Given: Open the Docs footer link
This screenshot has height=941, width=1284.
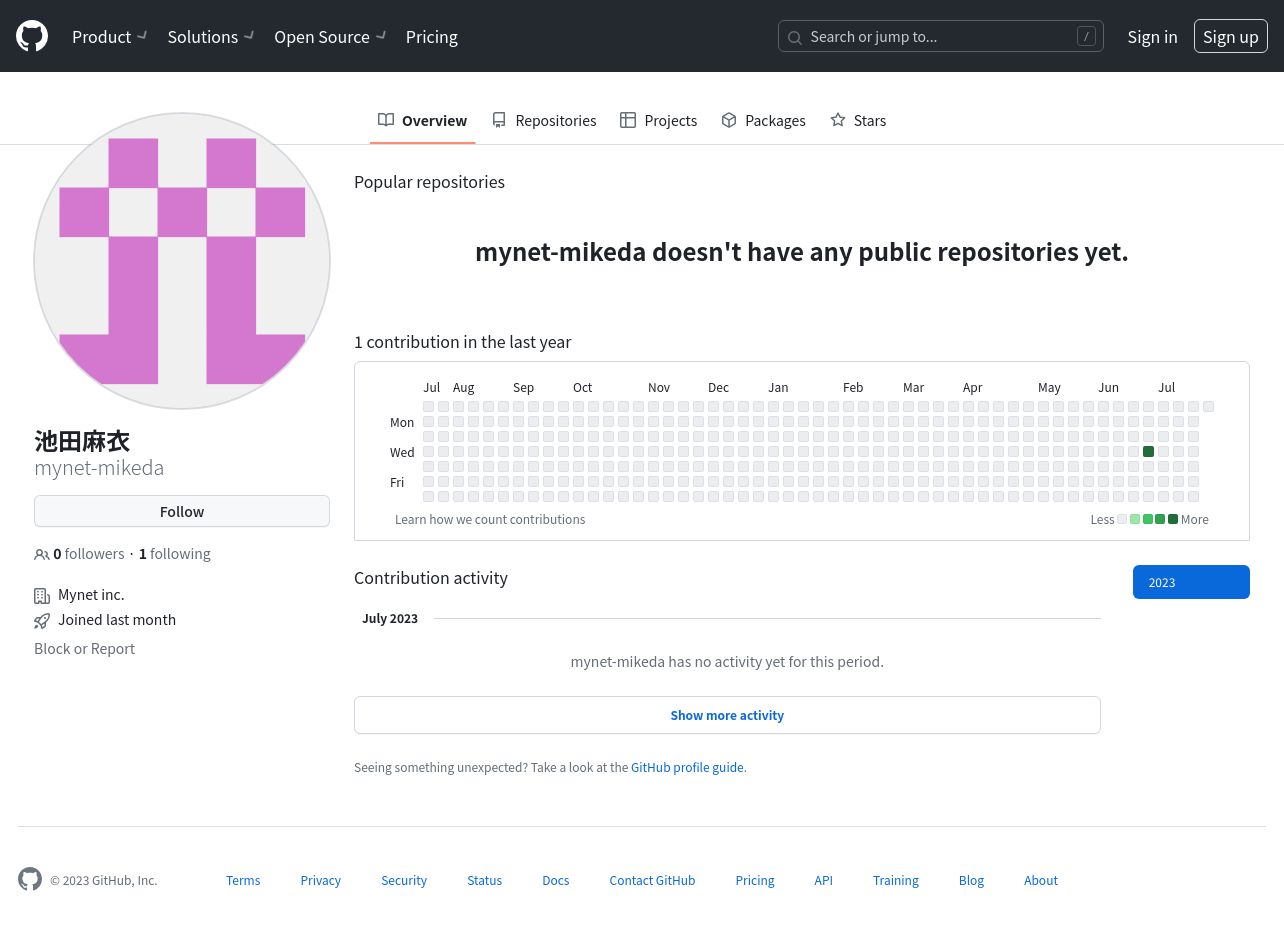Looking at the screenshot, I should [x=556, y=880].
